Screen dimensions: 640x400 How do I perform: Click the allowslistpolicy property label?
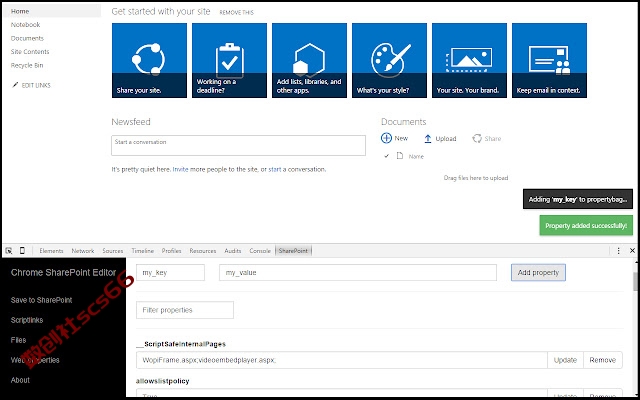point(162,381)
